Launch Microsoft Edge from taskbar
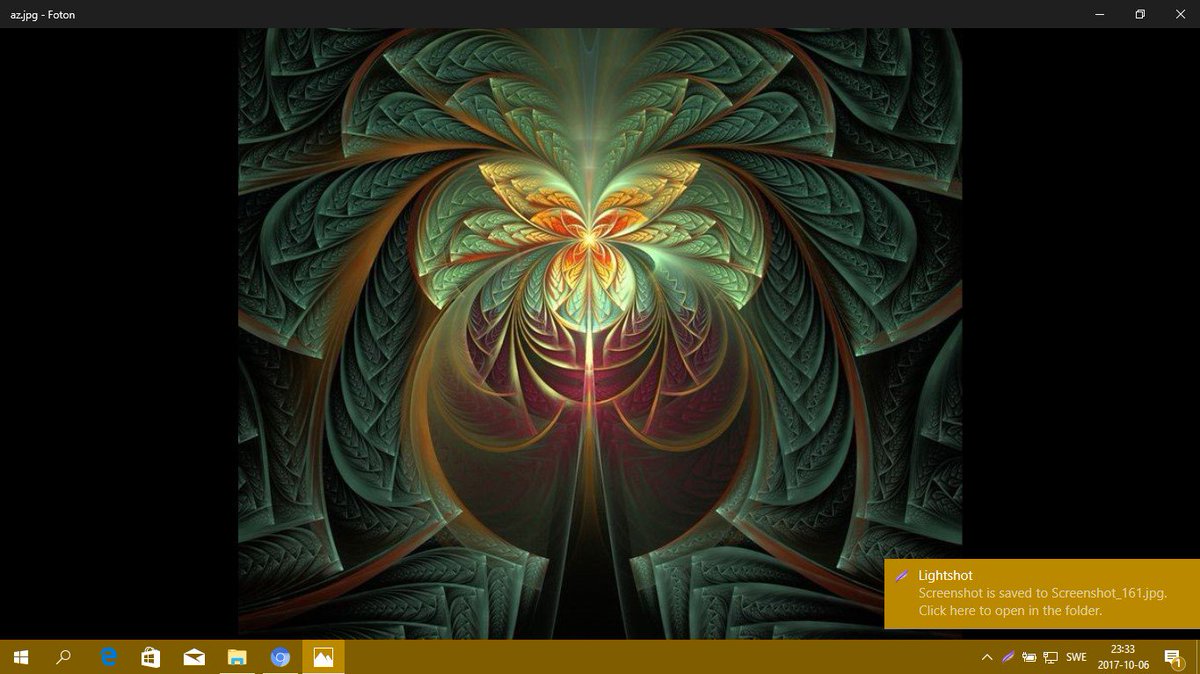The height and width of the screenshot is (674, 1200). click(109, 657)
